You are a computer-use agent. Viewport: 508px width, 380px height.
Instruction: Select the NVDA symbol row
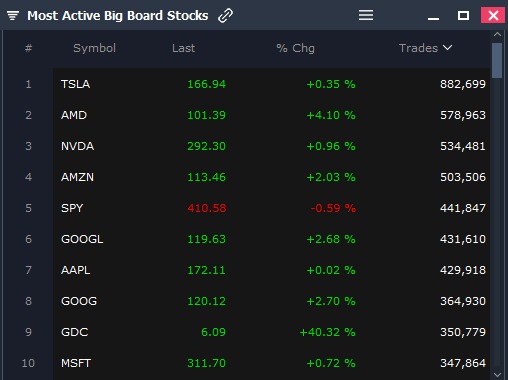tap(271, 146)
